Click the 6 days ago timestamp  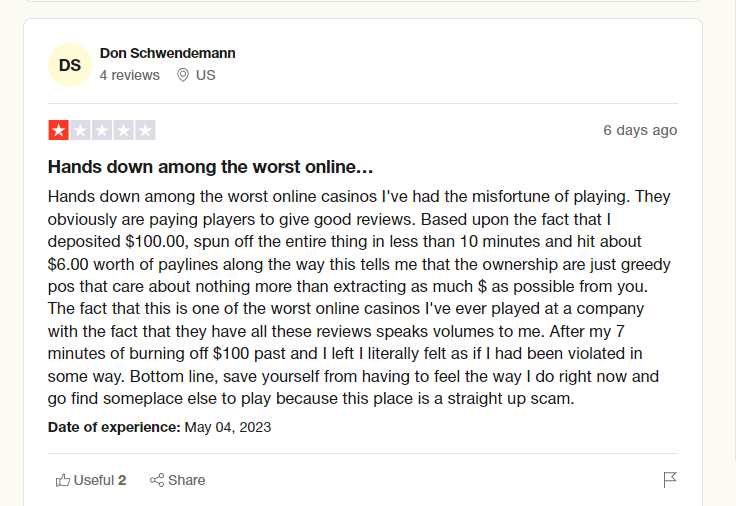[640, 130]
